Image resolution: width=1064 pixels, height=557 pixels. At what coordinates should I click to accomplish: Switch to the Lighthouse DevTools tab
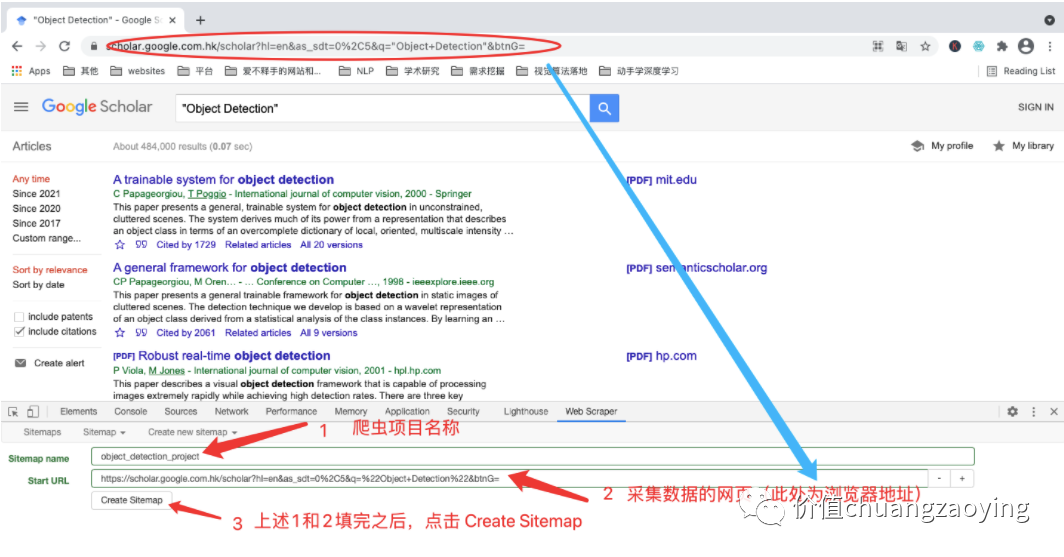[x=526, y=412]
